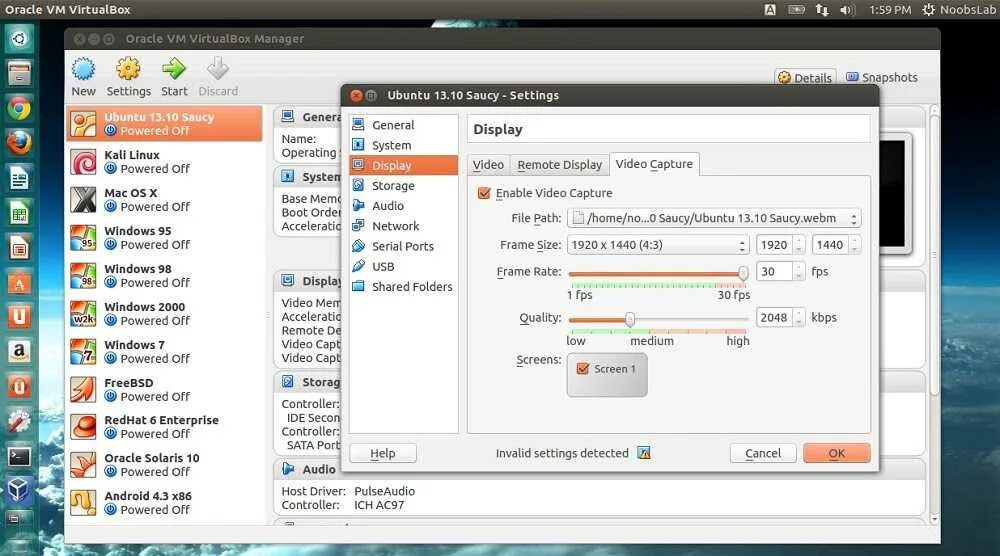Open the General settings category
The width and height of the screenshot is (1000, 556).
coord(403,125)
